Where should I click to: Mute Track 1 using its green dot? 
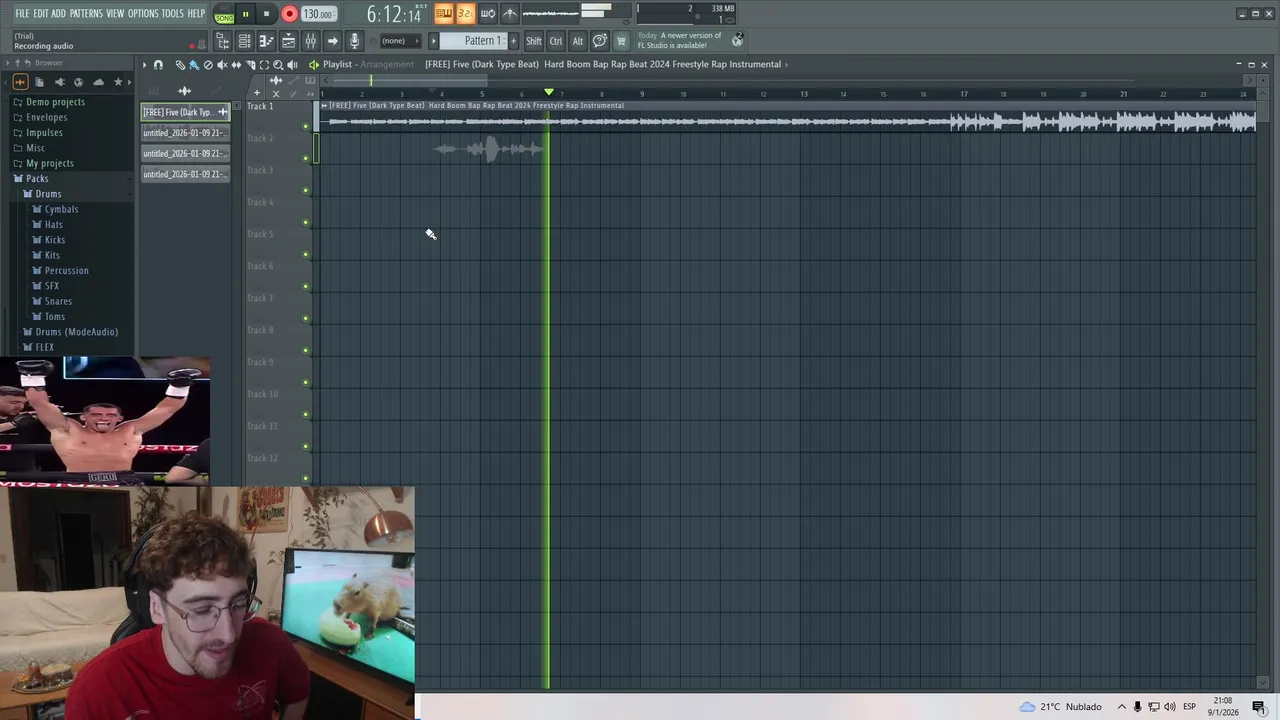[306, 126]
